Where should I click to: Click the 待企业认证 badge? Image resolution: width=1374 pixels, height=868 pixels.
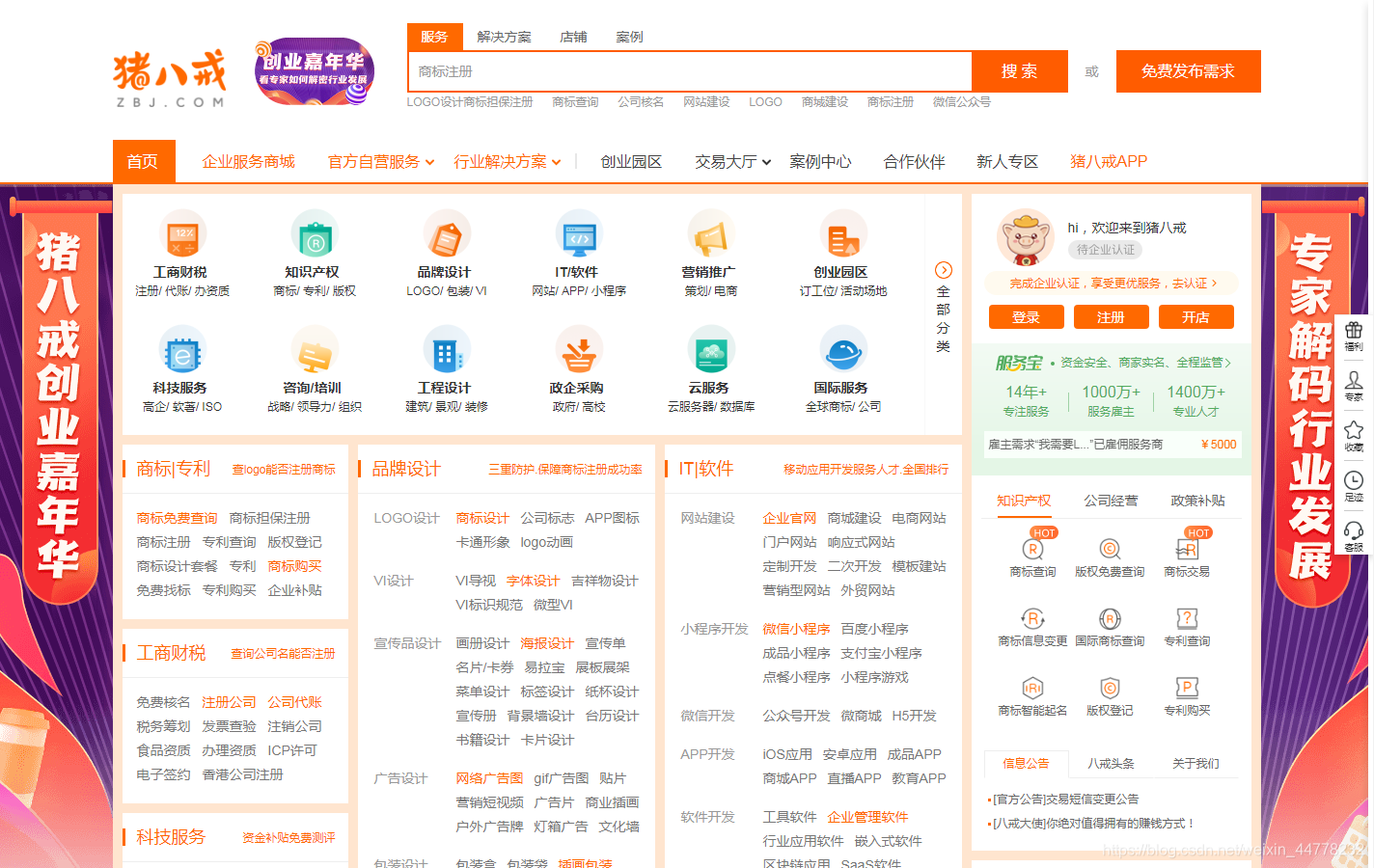(x=1105, y=250)
